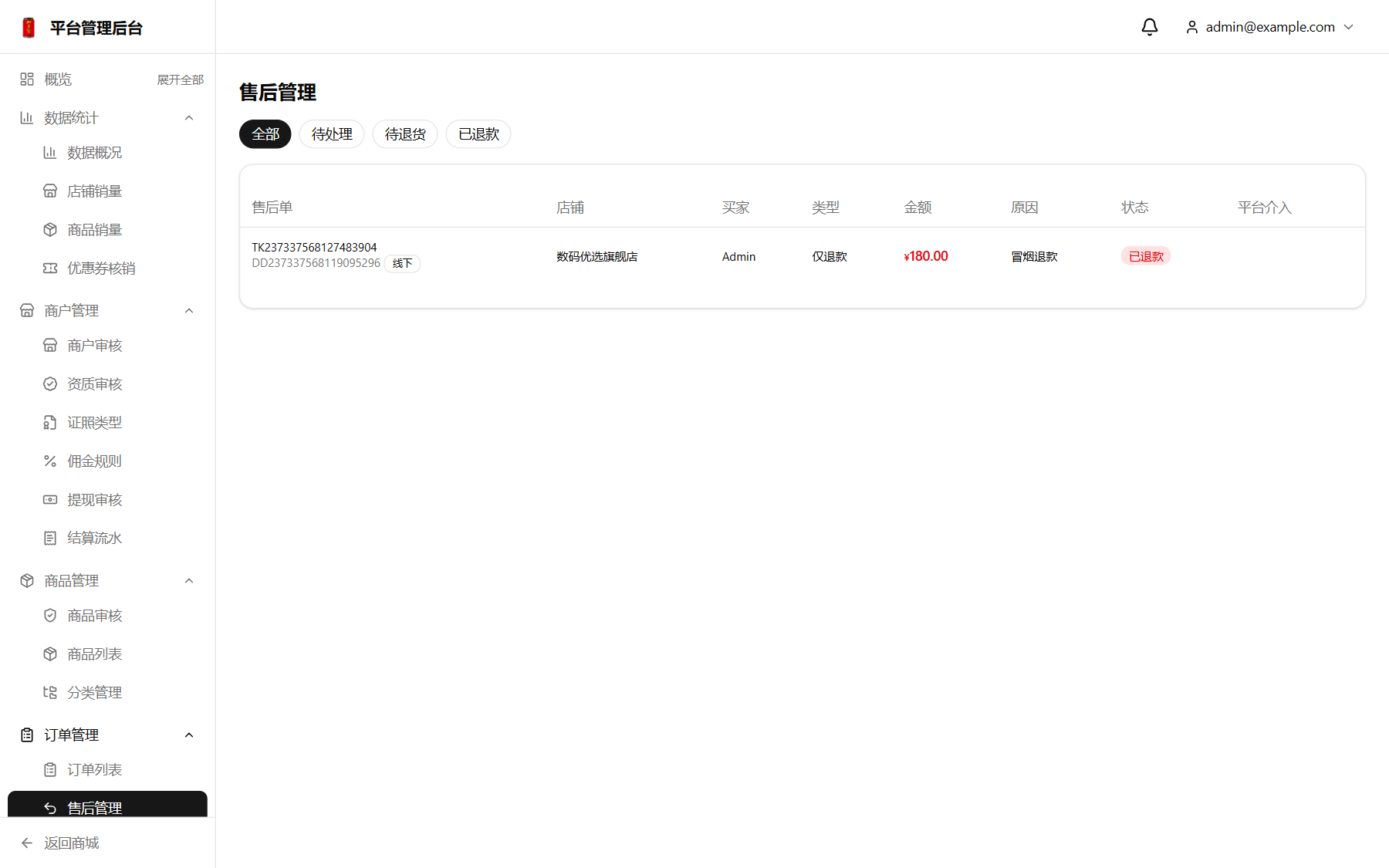Click admin@example.com account label
The image size is (1389, 868).
click(1270, 27)
